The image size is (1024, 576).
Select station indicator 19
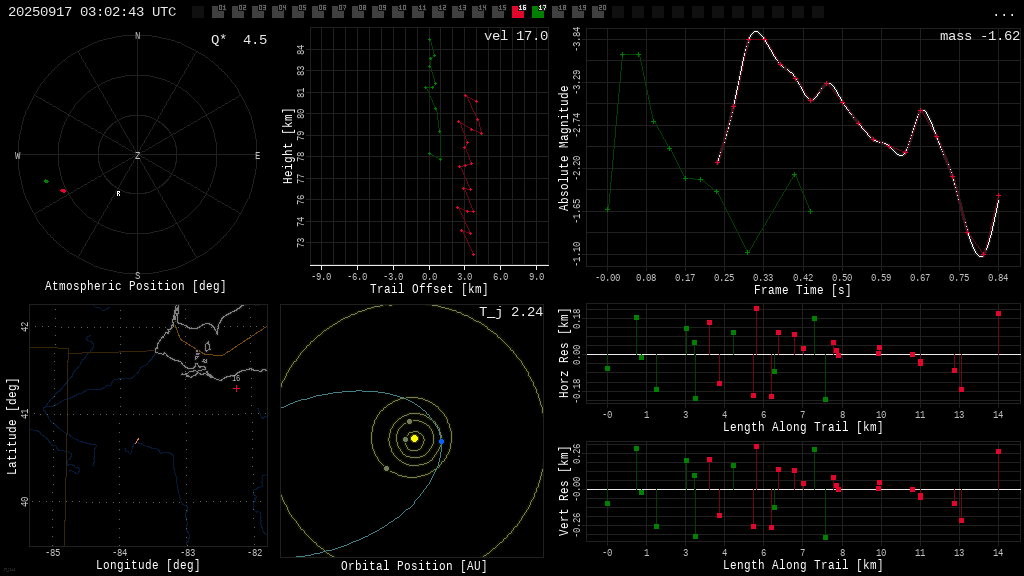578,11
